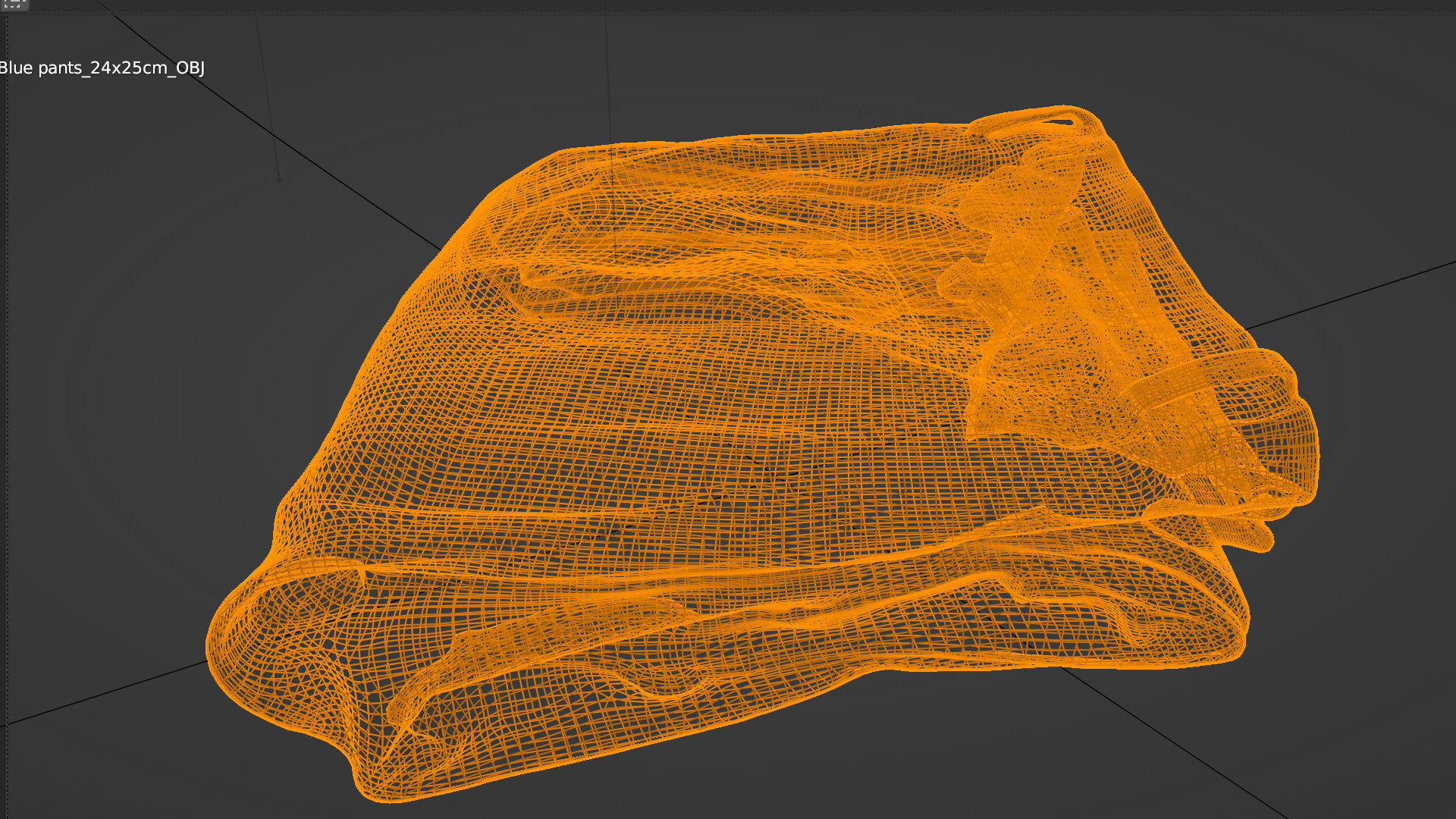Select the Select Box tool icon
The height and width of the screenshot is (819, 1456).
[14, 4]
